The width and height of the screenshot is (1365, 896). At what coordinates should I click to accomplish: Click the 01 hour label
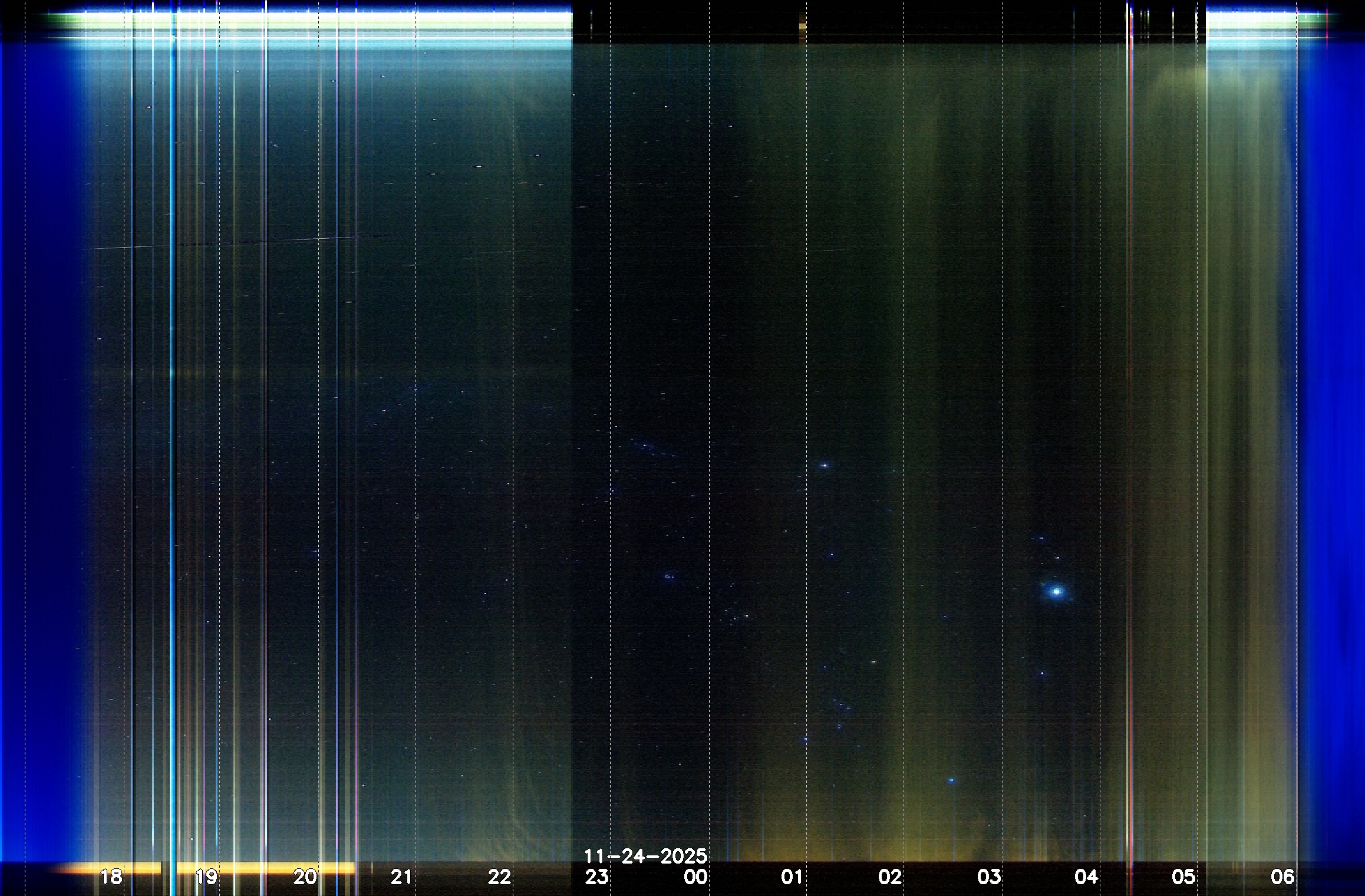792,877
